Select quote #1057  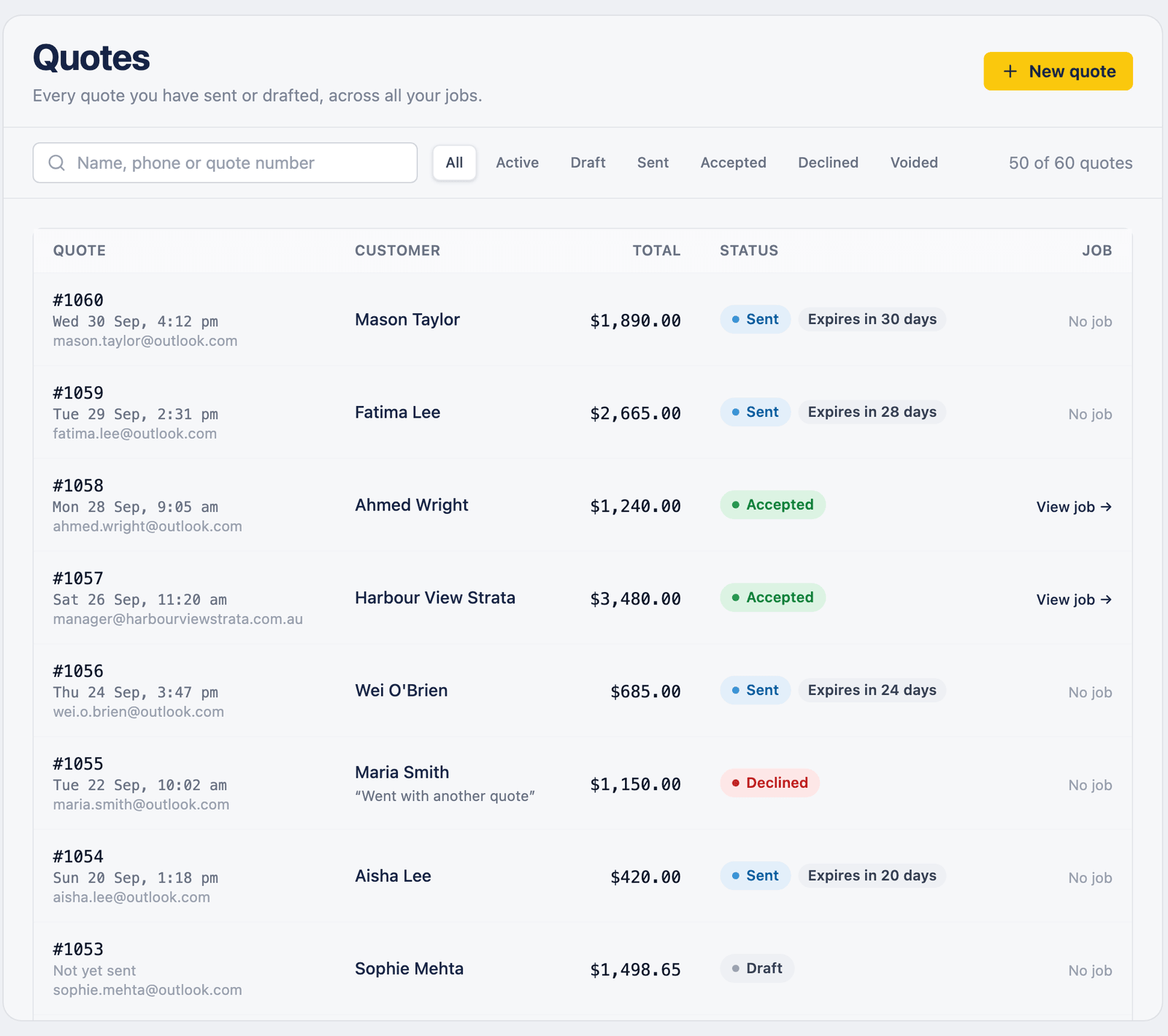(x=78, y=578)
